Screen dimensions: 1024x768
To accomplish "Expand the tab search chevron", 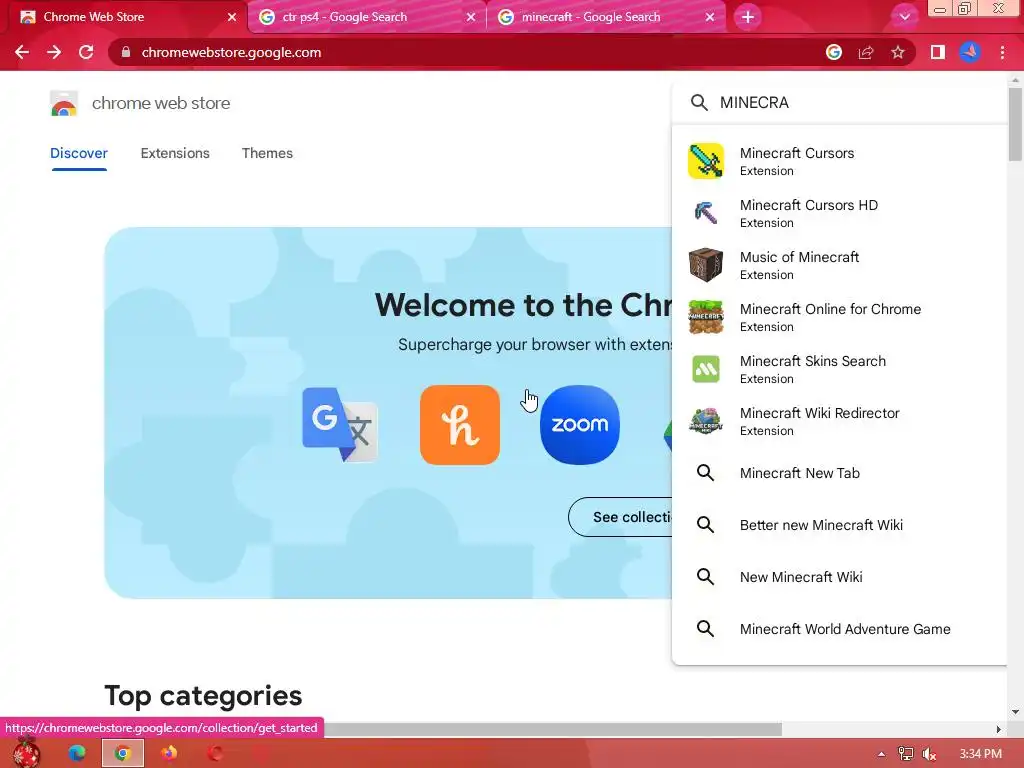I will pyautogui.click(x=904, y=17).
